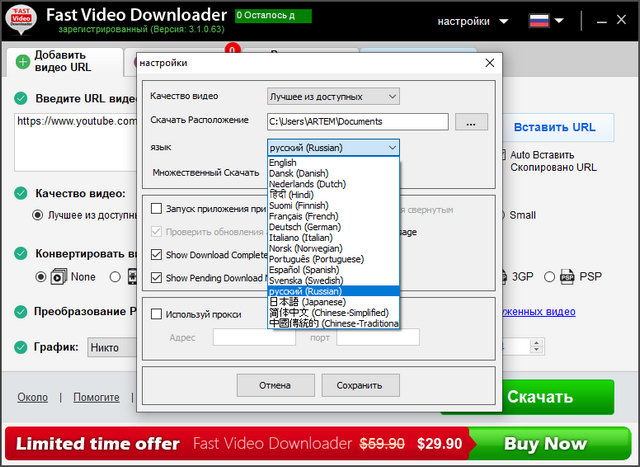Click the Скачать Расположение path field
Viewport: 640px width, 467px height.
click(357, 122)
